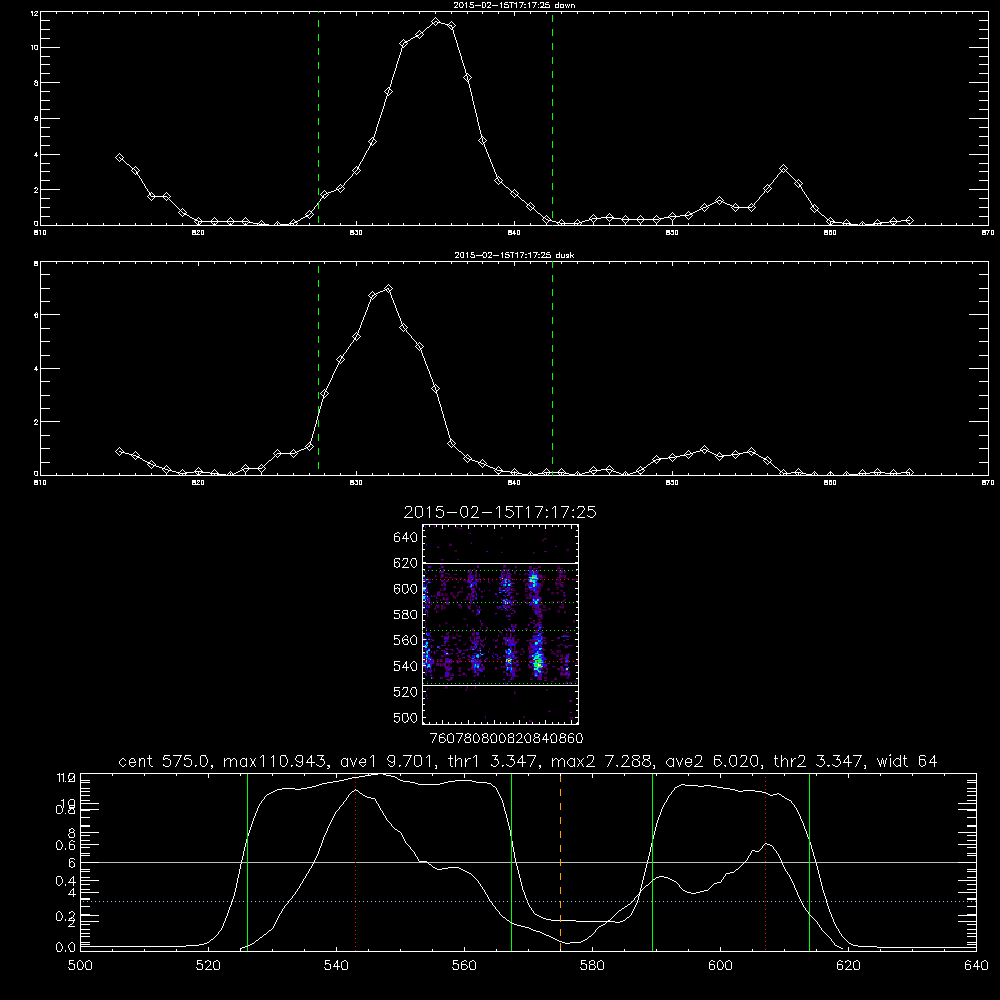1000x1000 pixels.
Task: Click the heatmap y-axis label '580'
Action: coord(406,615)
